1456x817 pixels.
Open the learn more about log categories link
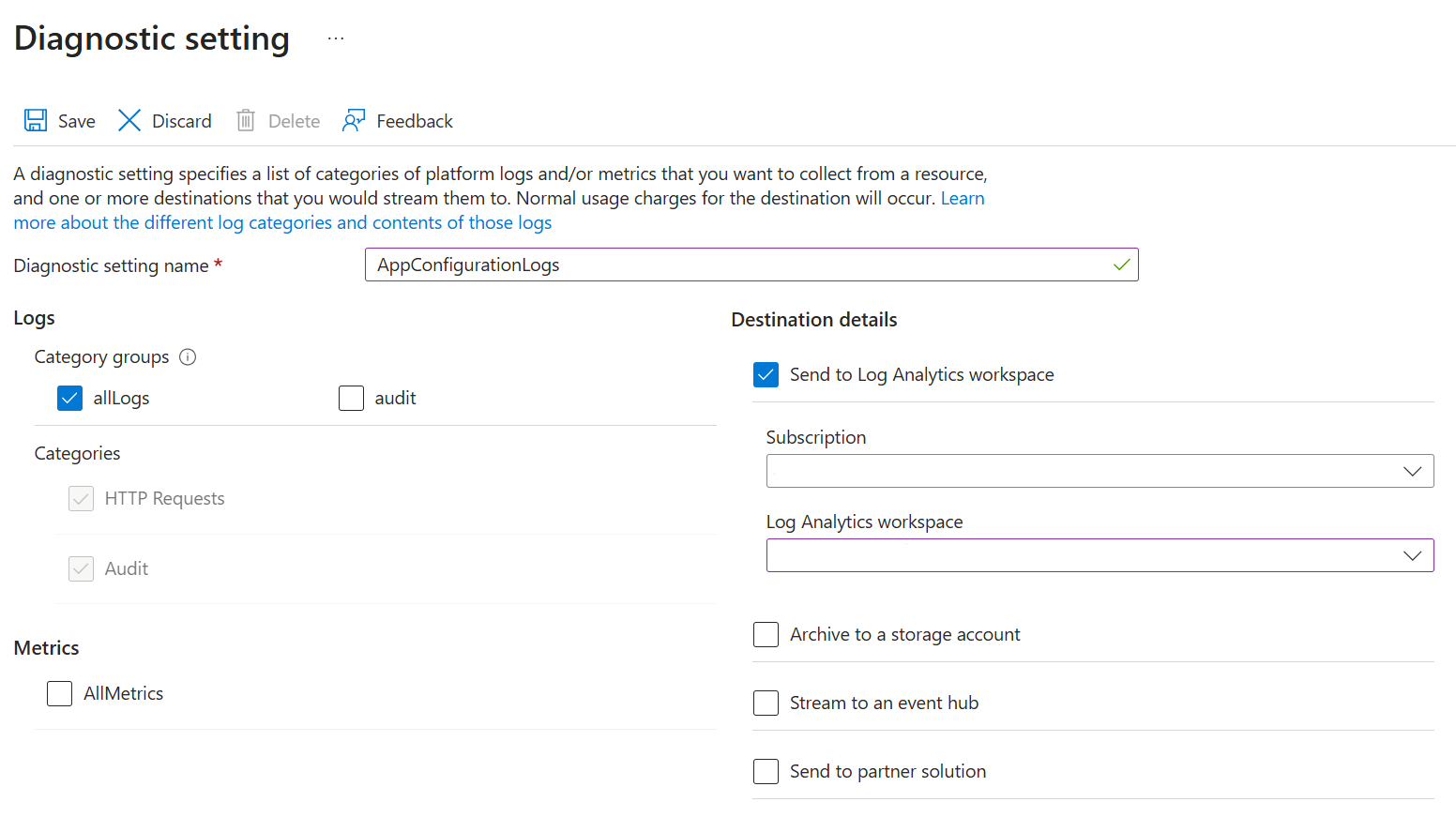[281, 223]
